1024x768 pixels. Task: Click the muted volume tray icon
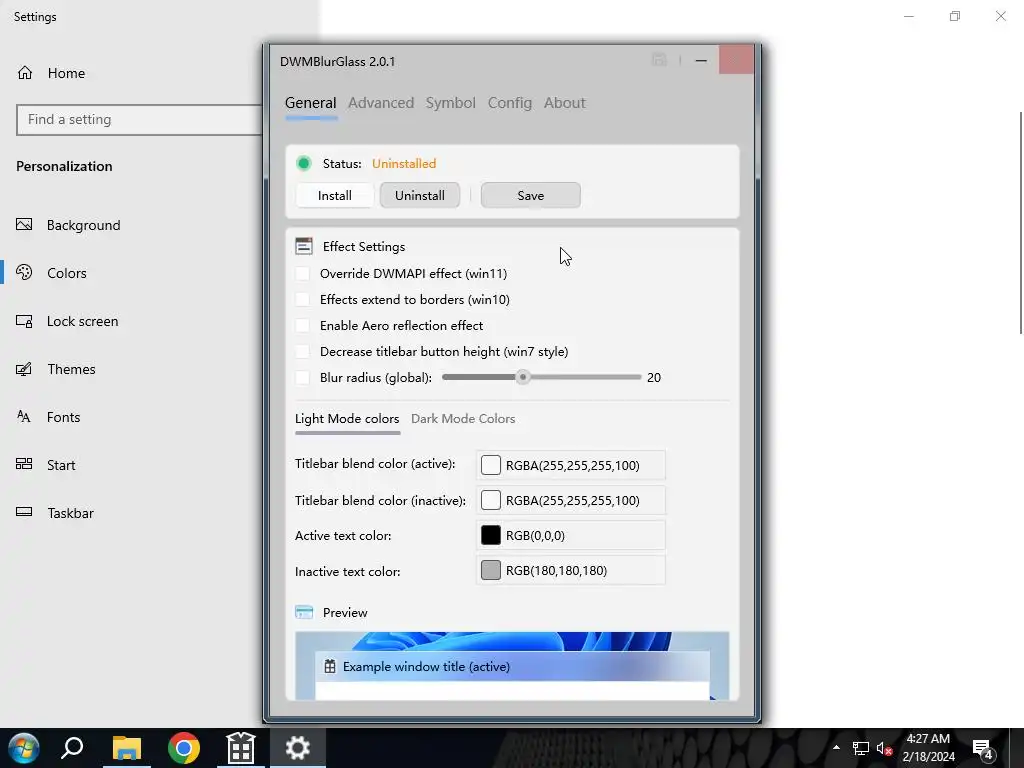(884, 748)
